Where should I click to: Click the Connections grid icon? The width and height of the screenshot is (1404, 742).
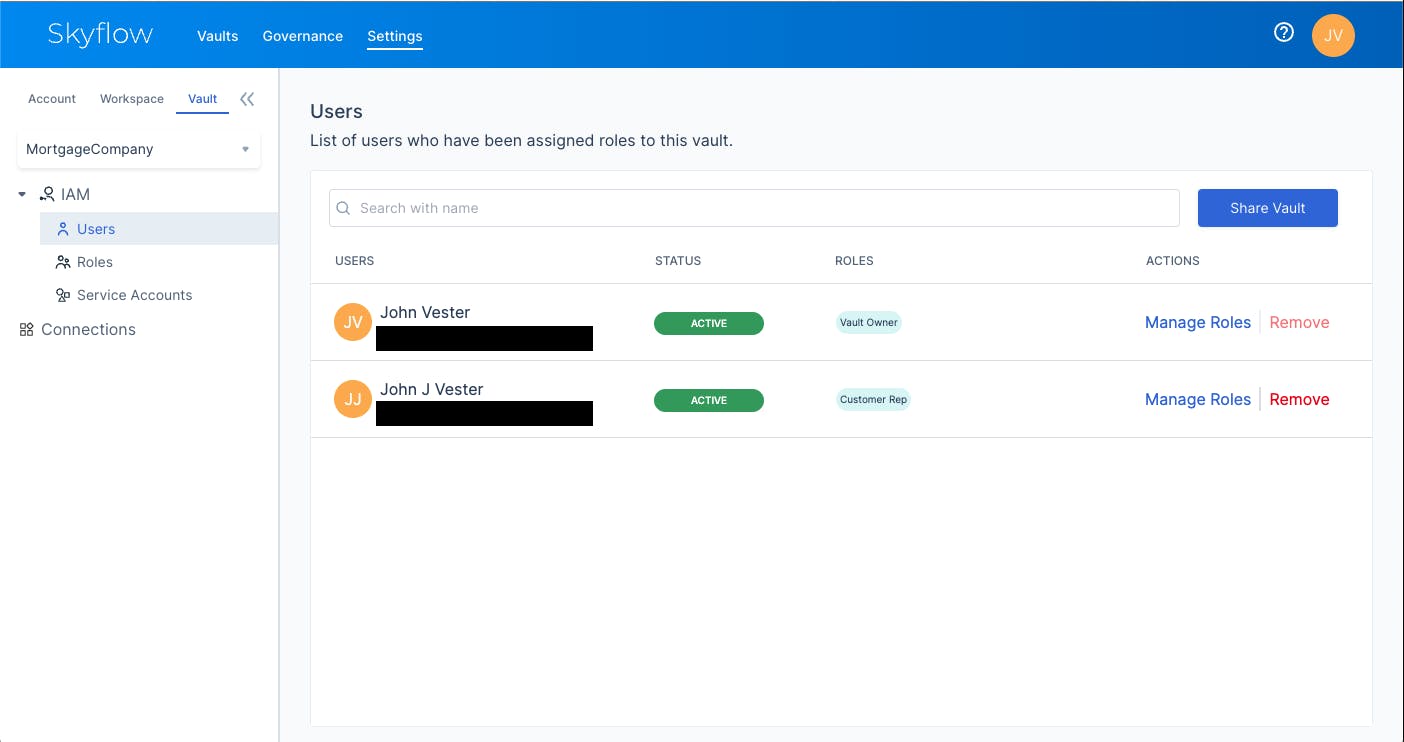(27, 329)
